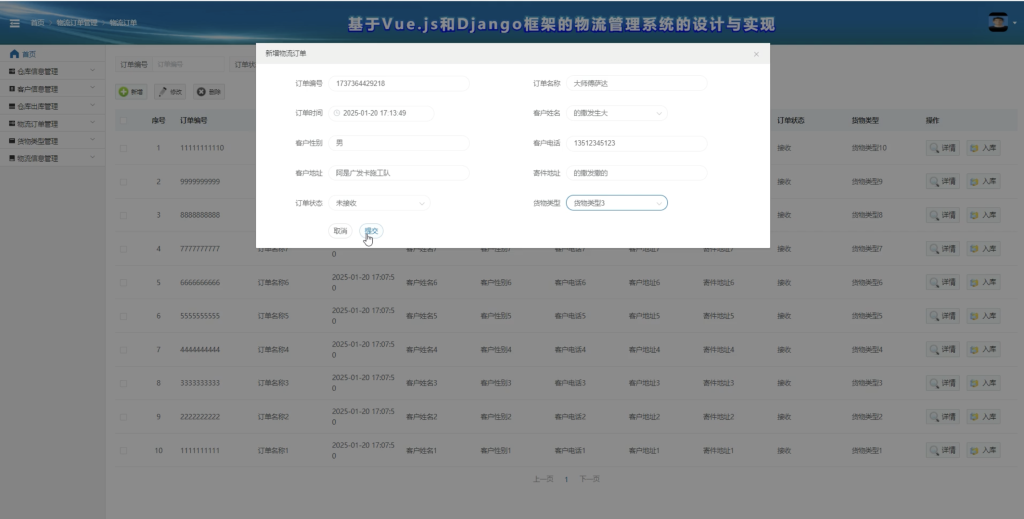Check the box for order 7777777777
Viewport: 1024px width, 519px height.
[123, 249]
